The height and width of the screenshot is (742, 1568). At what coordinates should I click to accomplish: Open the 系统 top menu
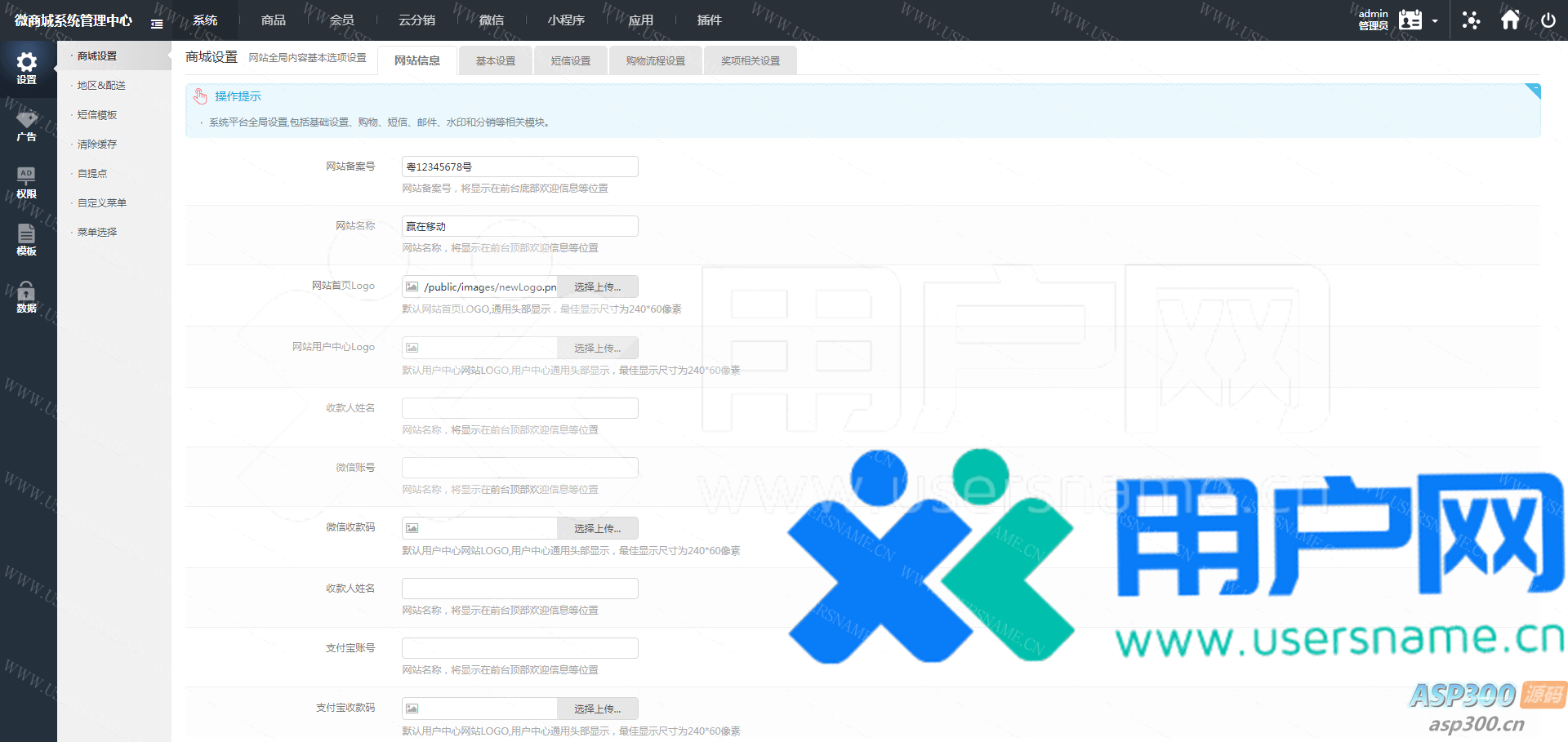[x=205, y=20]
